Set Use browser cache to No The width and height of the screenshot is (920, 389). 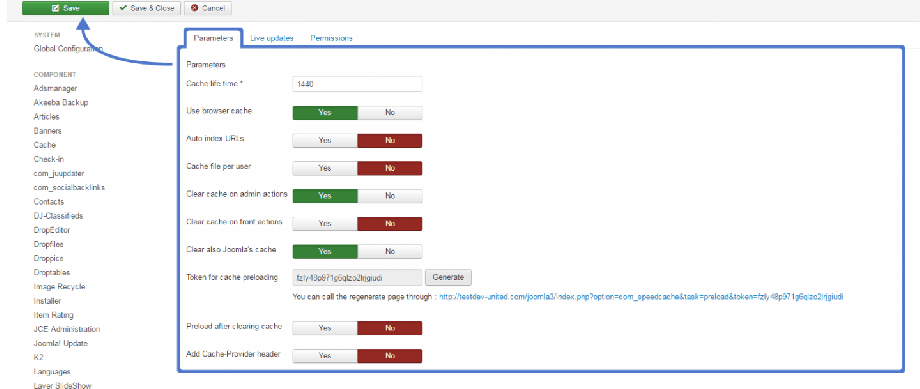[390, 113]
